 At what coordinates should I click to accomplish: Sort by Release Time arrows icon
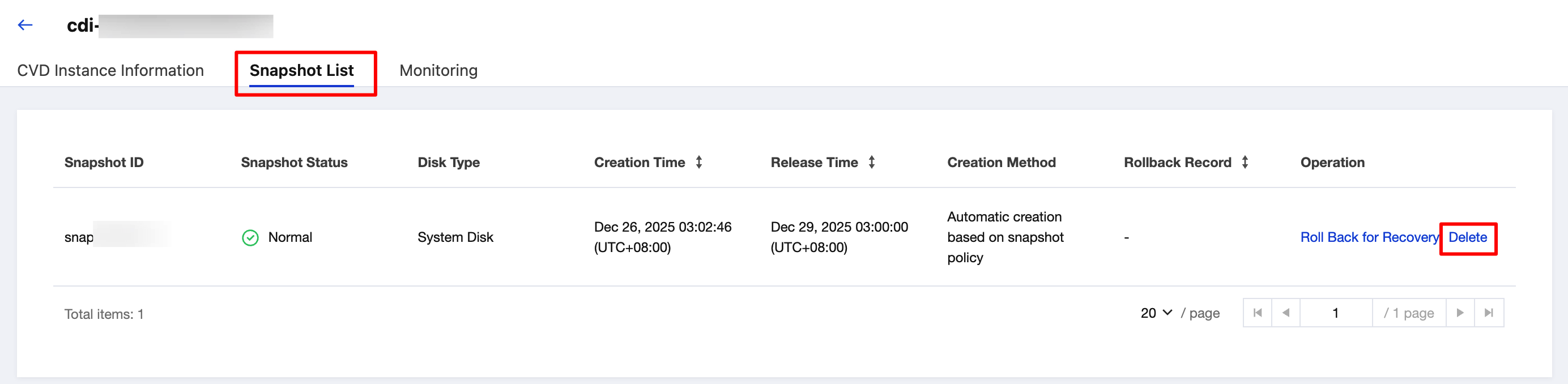(872, 163)
